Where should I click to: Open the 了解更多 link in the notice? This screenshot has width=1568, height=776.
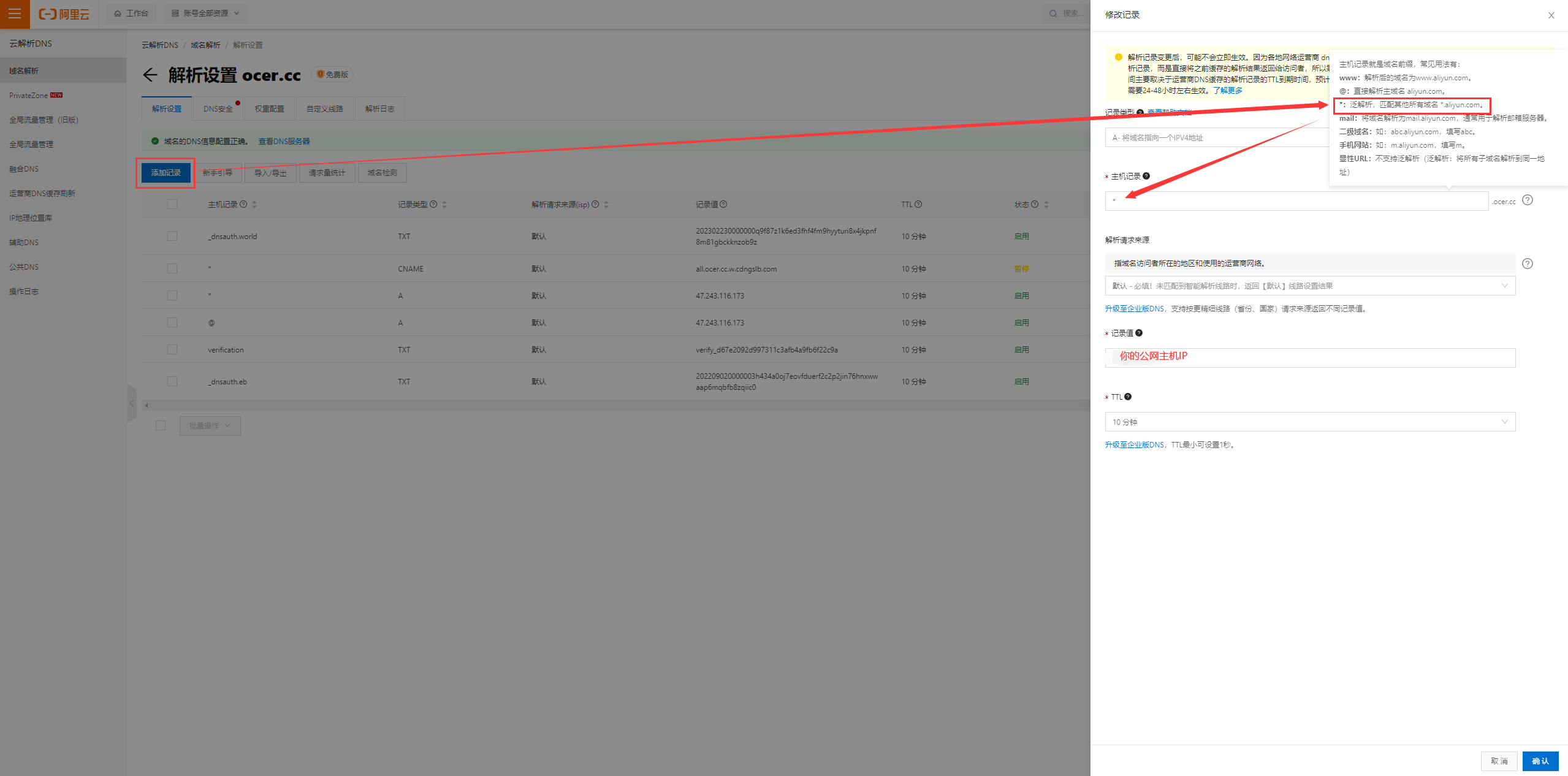(x=1228, y=90)
